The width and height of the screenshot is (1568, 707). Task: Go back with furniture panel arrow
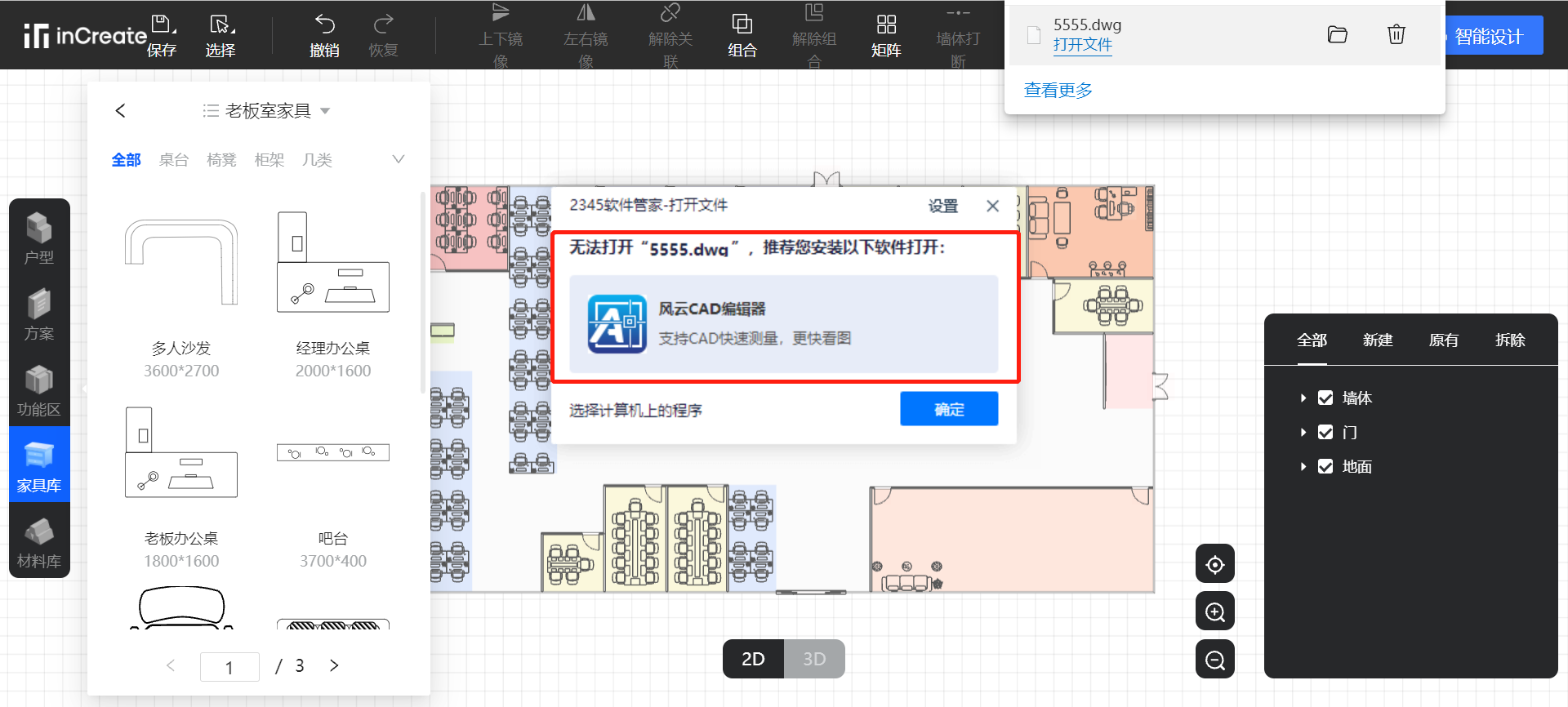click(121, 110)
